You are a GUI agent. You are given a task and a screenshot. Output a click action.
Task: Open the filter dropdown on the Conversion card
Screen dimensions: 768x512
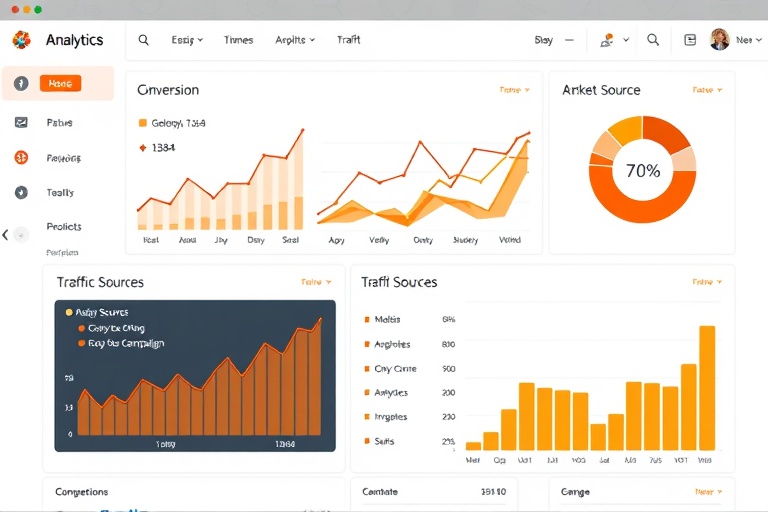(514, 90)
